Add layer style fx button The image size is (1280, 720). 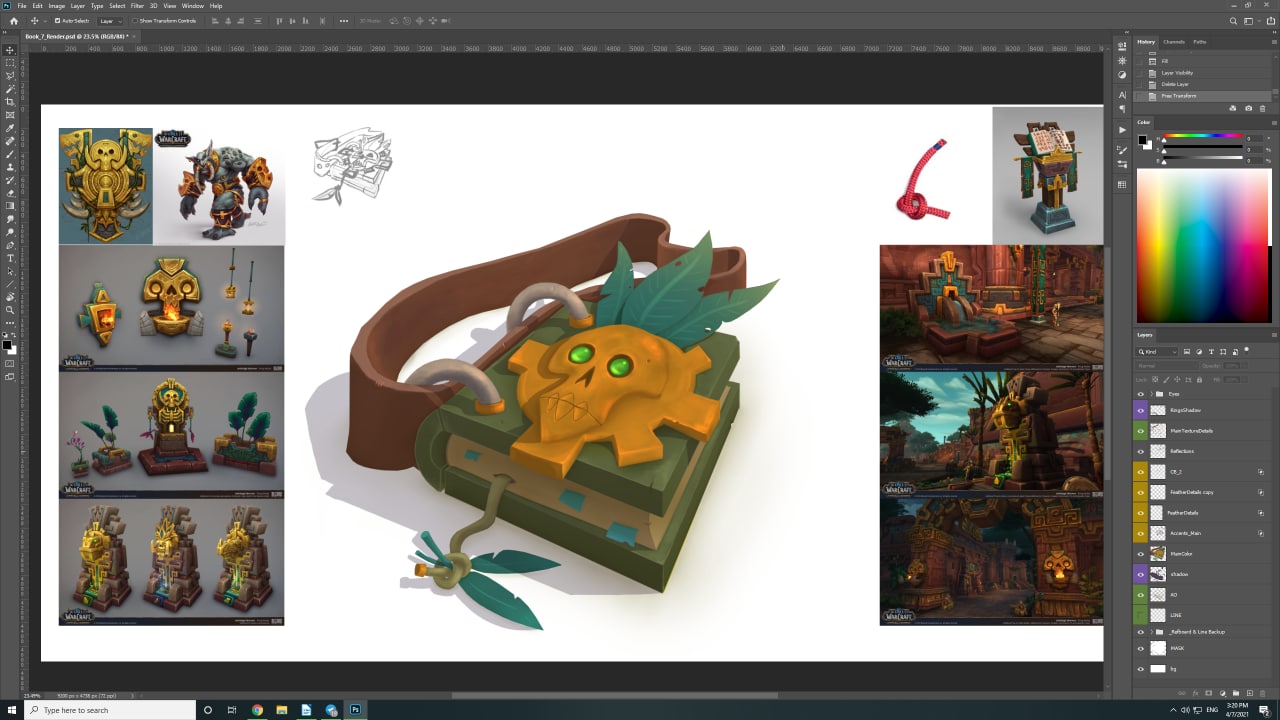point(1196,693)
